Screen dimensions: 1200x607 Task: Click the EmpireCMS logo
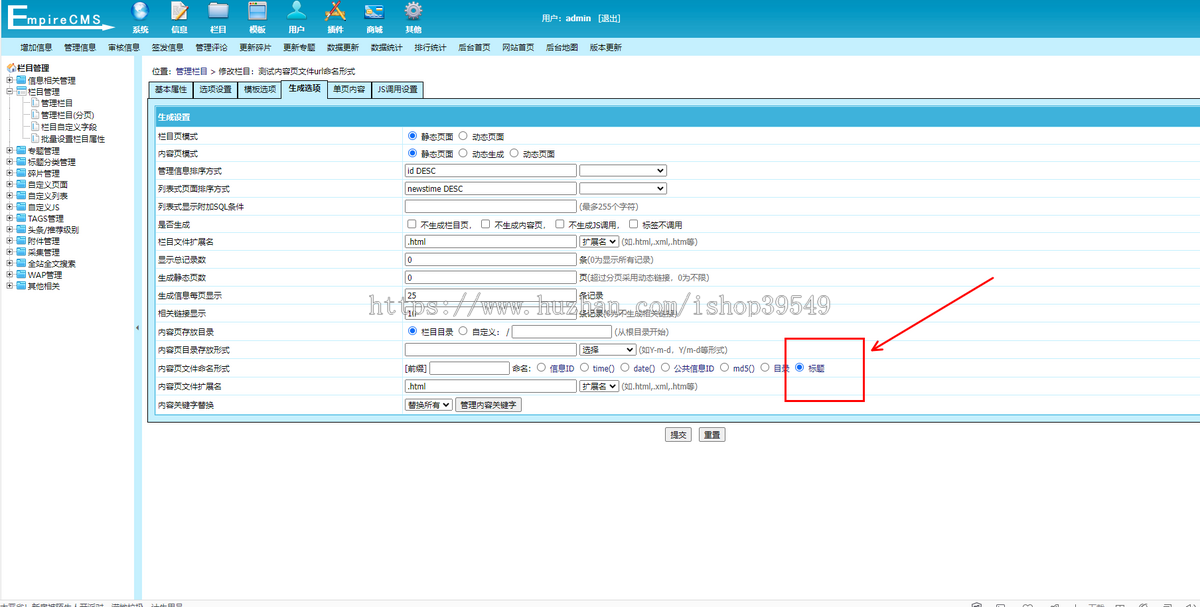pos(61,19)
